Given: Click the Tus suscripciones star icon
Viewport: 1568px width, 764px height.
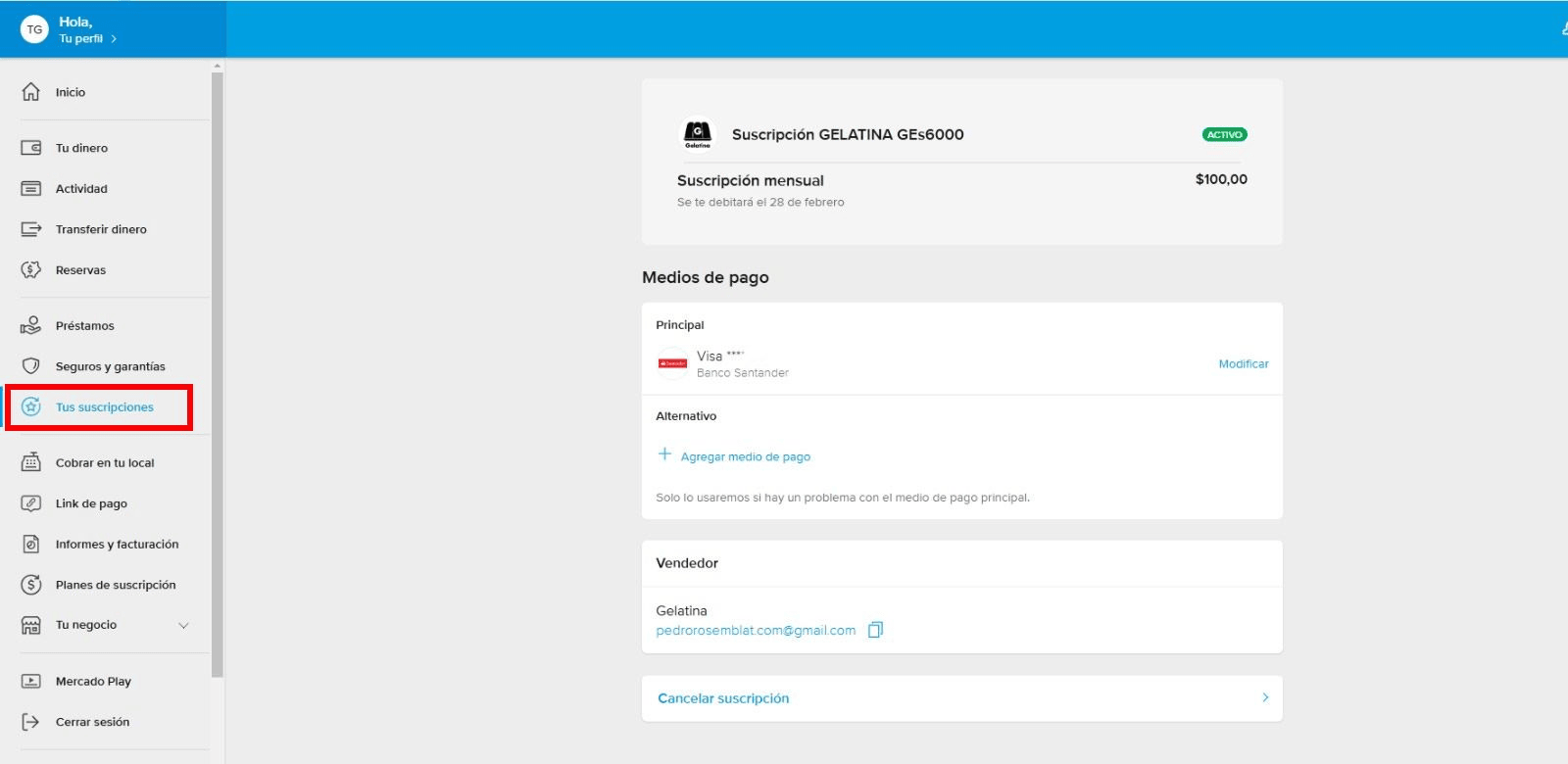Looking at the screenshot, I should tap(31, 406).
